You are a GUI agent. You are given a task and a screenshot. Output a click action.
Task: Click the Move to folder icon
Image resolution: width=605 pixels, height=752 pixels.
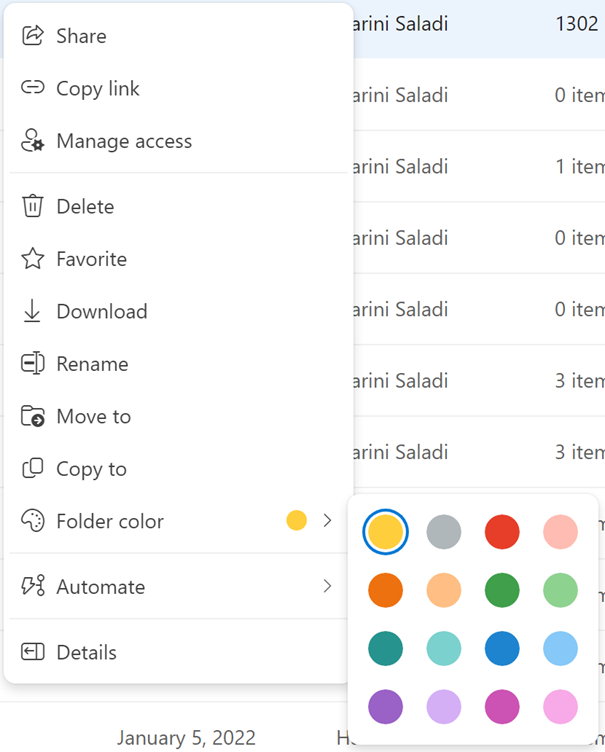[33, 416]
